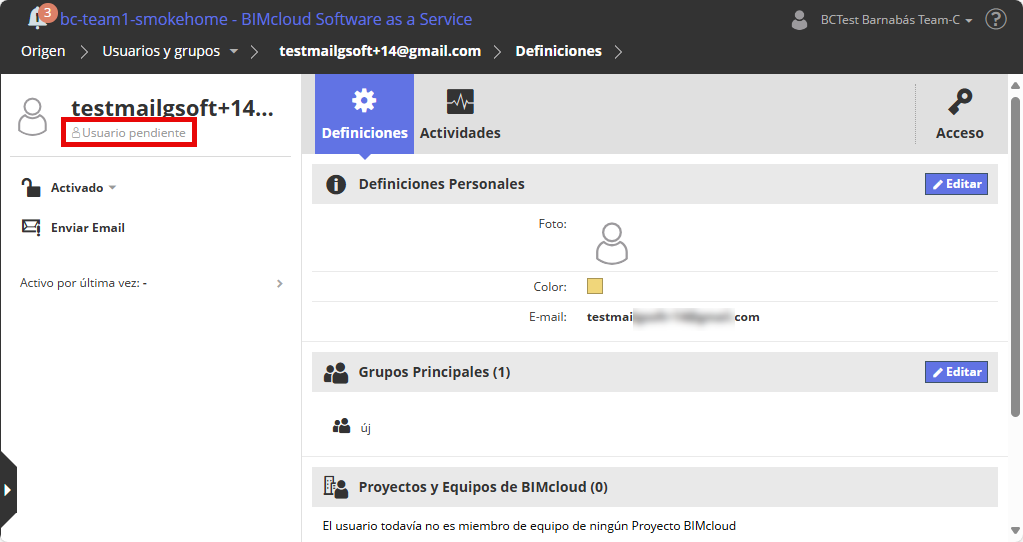The image size is (1023, 542).
Task: Open the help question mark icon
Action: [995, 19]
